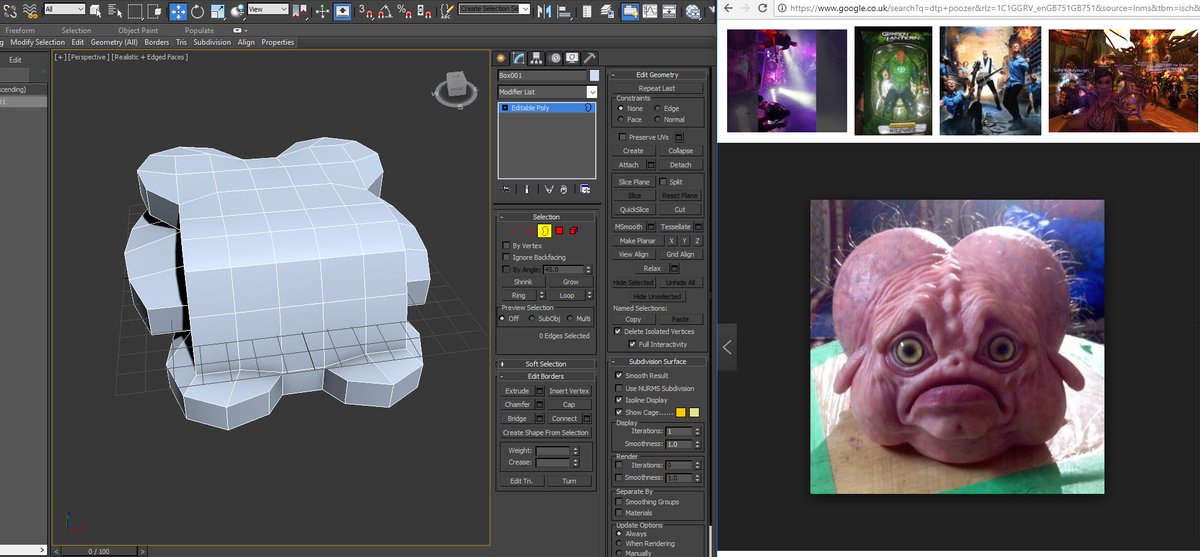This screenshot has height=557, width=1200.
Task: Toggle the 3D Snaps icon
Action: click(365, 11)
